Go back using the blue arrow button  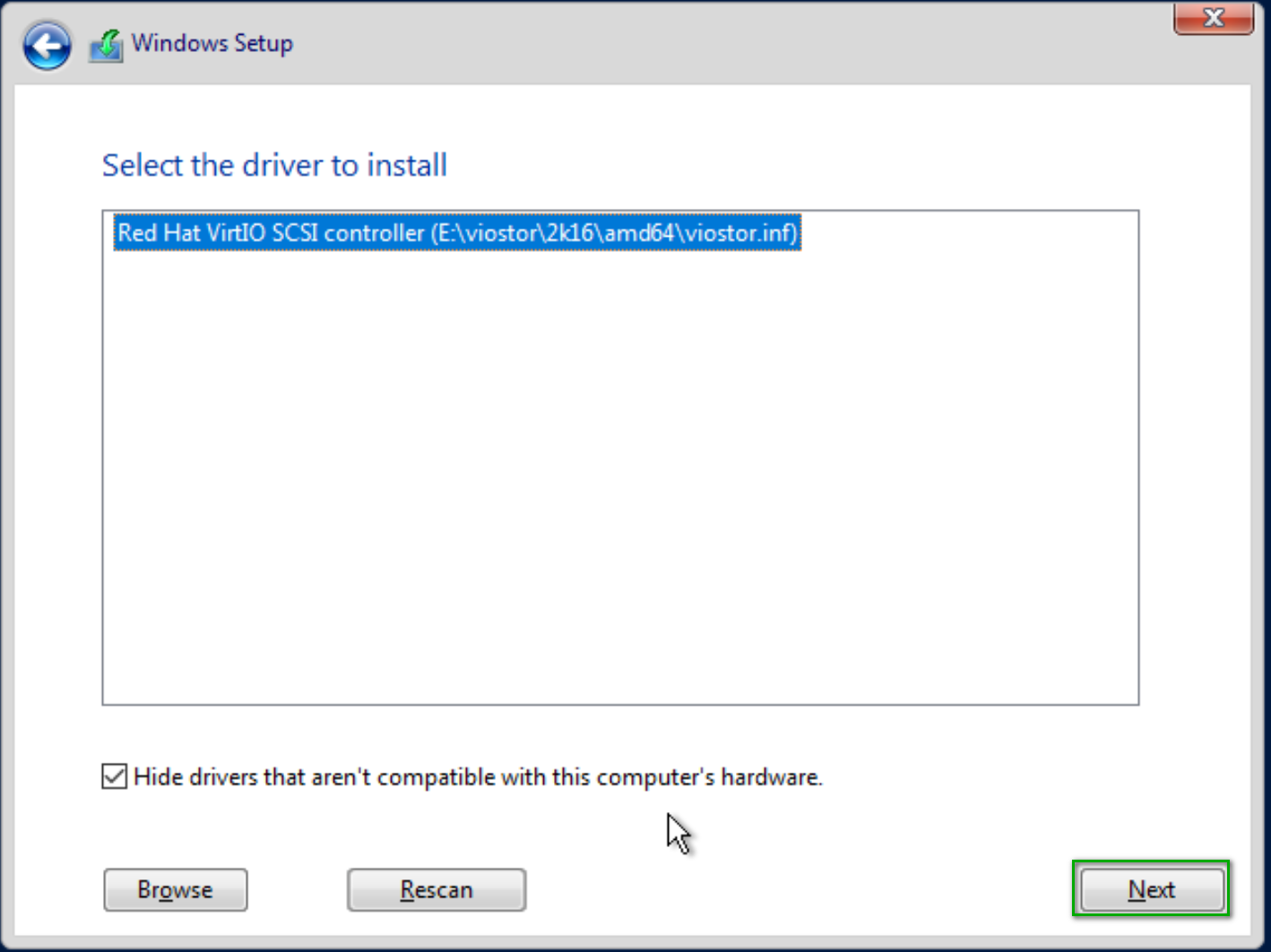[x=48, y=46]
